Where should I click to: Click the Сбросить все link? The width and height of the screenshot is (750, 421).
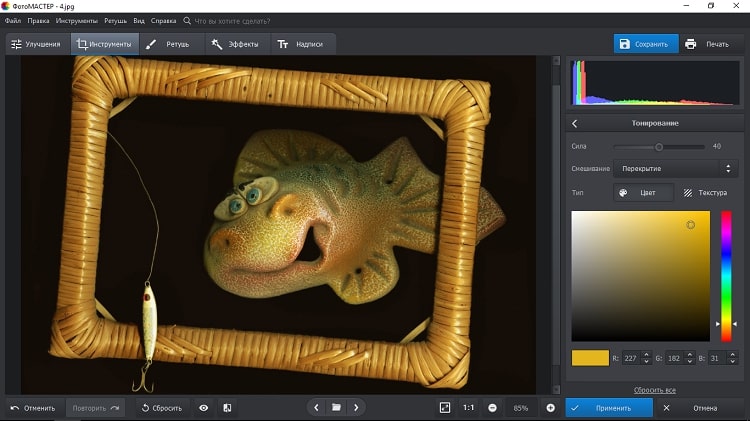coord(655,389)
